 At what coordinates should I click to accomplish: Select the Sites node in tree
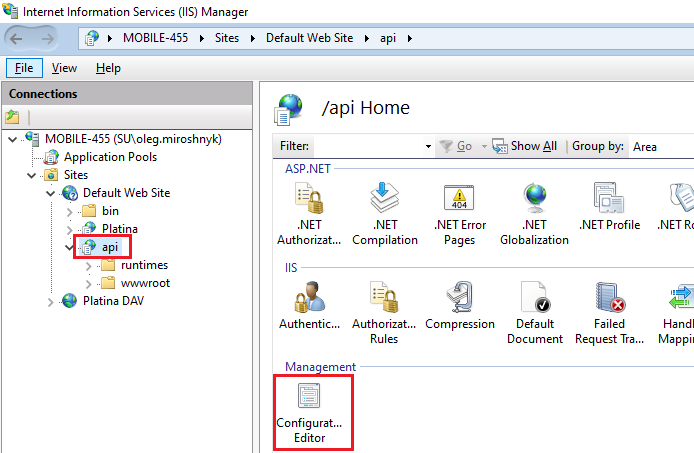76,175
